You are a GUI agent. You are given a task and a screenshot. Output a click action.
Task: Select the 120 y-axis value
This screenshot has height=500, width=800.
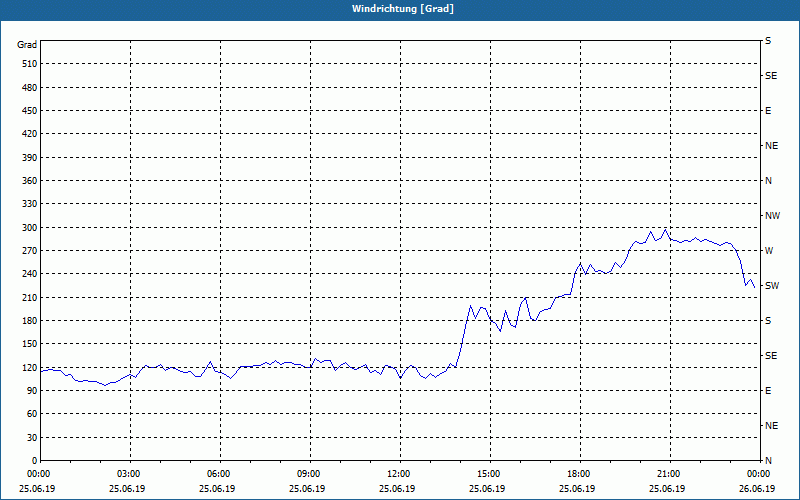click(x=30, y=367)
